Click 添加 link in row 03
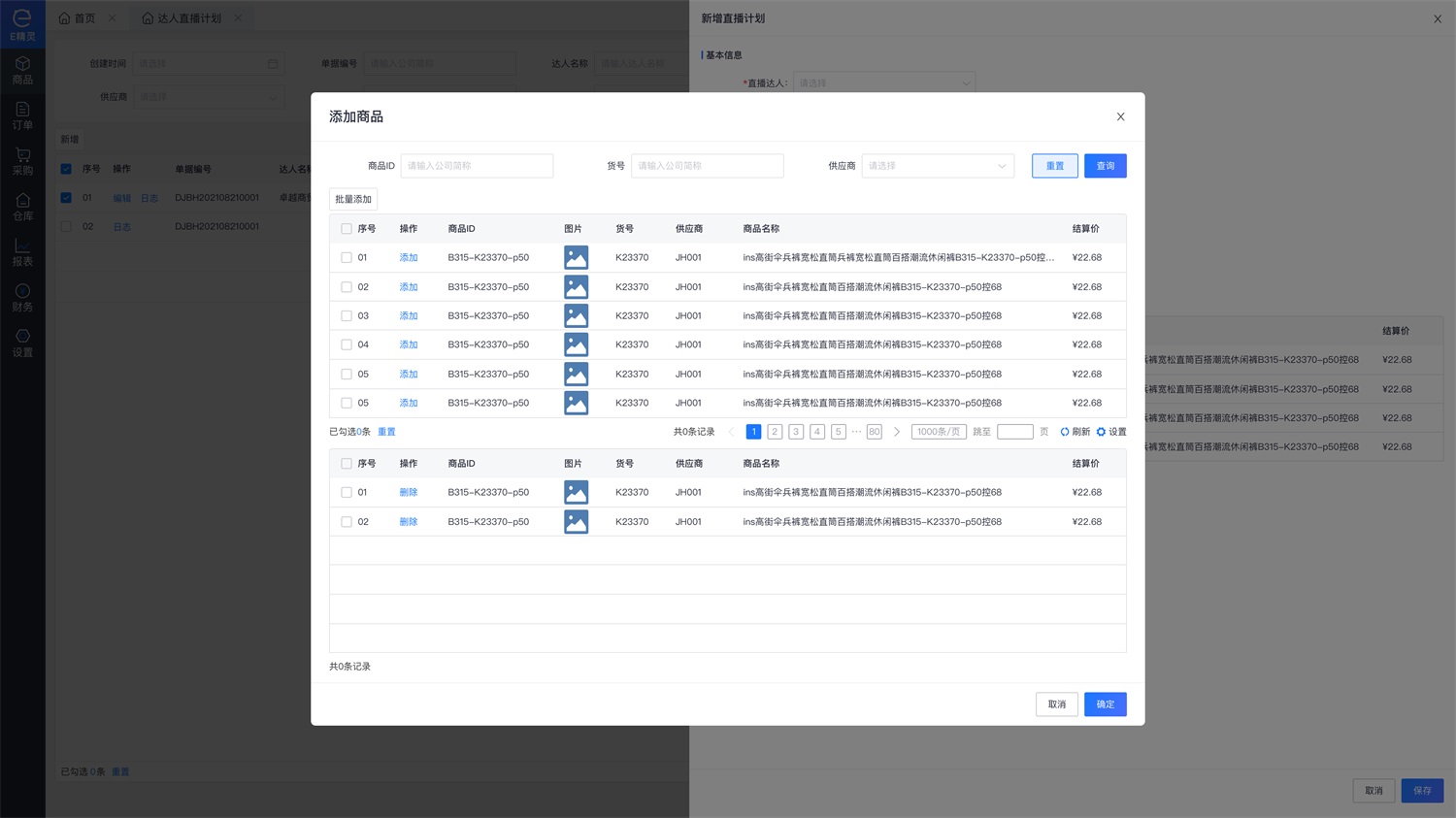 click(x=409, y=316)
